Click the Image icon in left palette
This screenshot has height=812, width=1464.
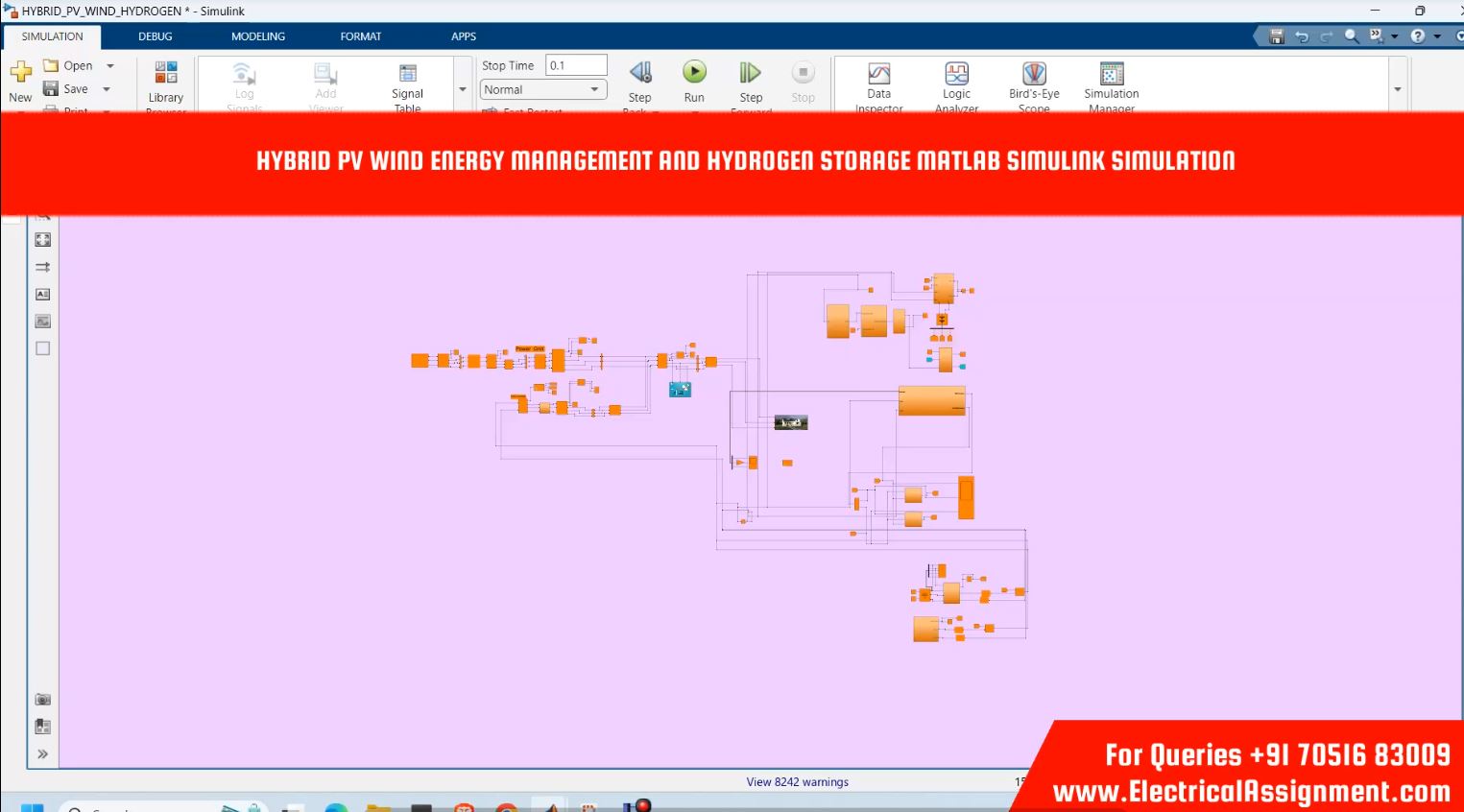(42, 322)
